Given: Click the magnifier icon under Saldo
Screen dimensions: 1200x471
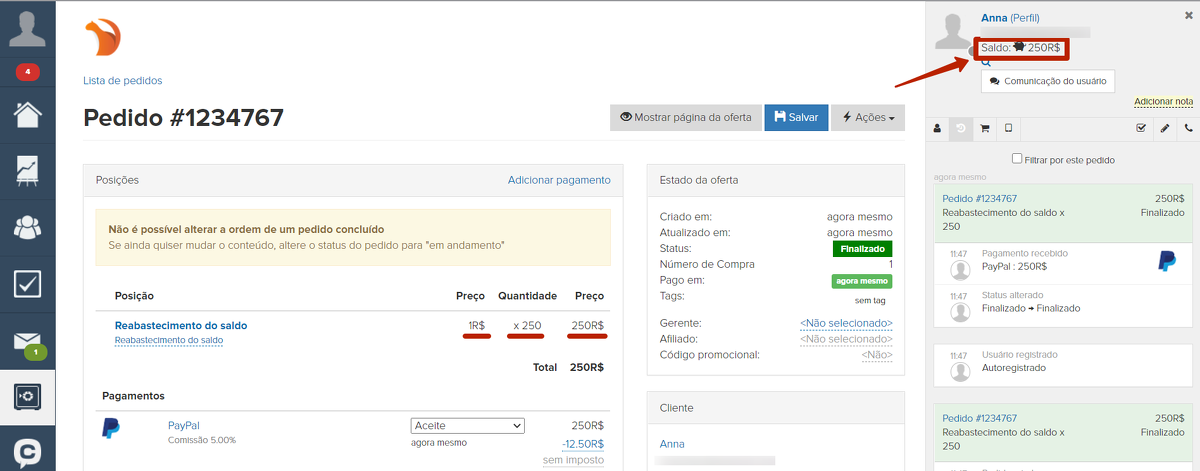Looking at the screenshot, I should [986, 62].
